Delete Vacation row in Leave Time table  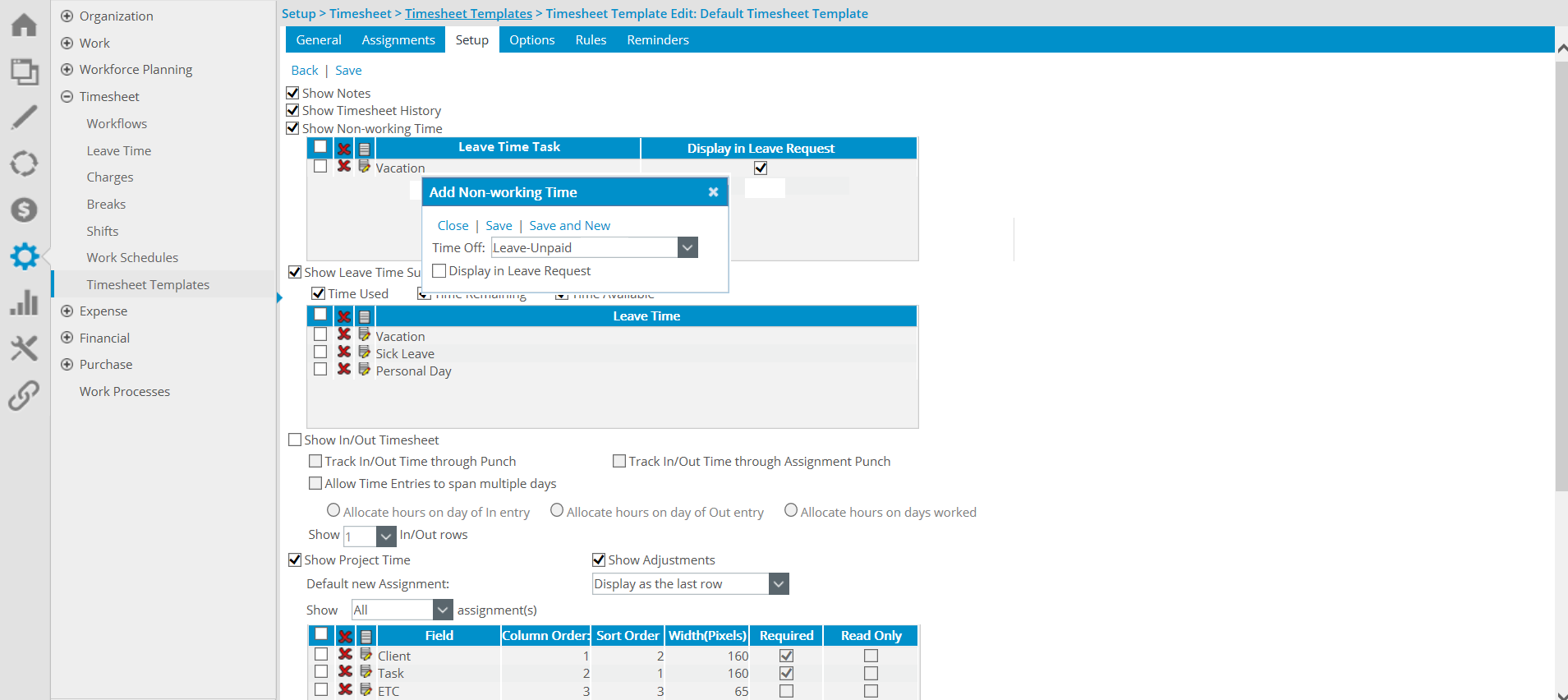[344, 334]
